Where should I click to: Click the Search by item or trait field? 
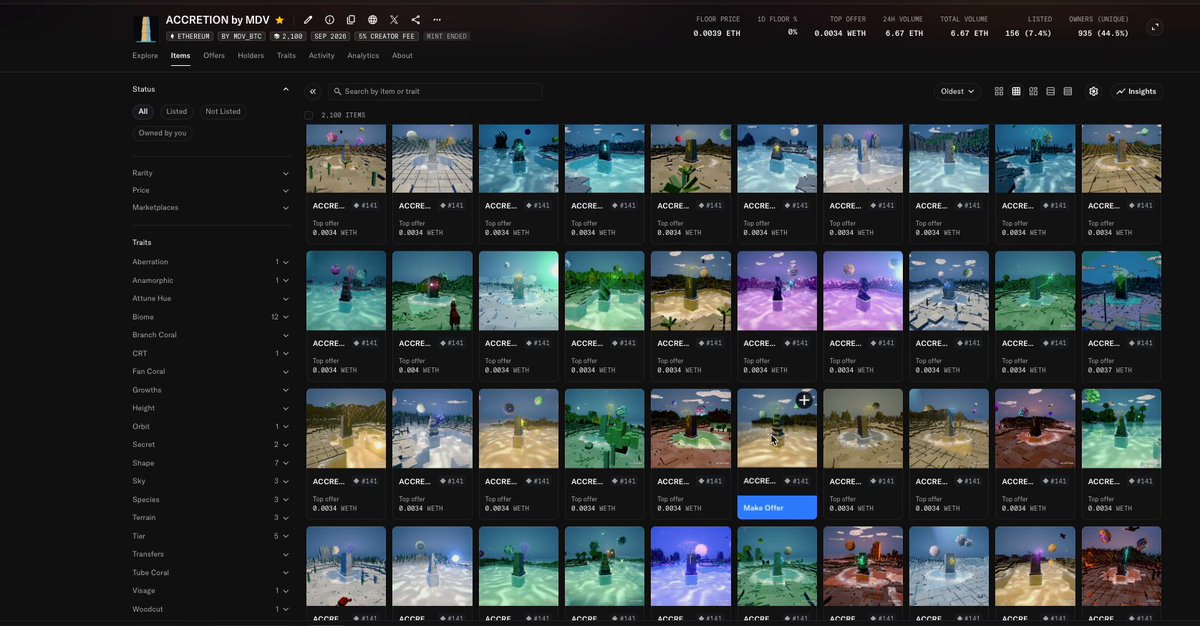pos(435,91)
